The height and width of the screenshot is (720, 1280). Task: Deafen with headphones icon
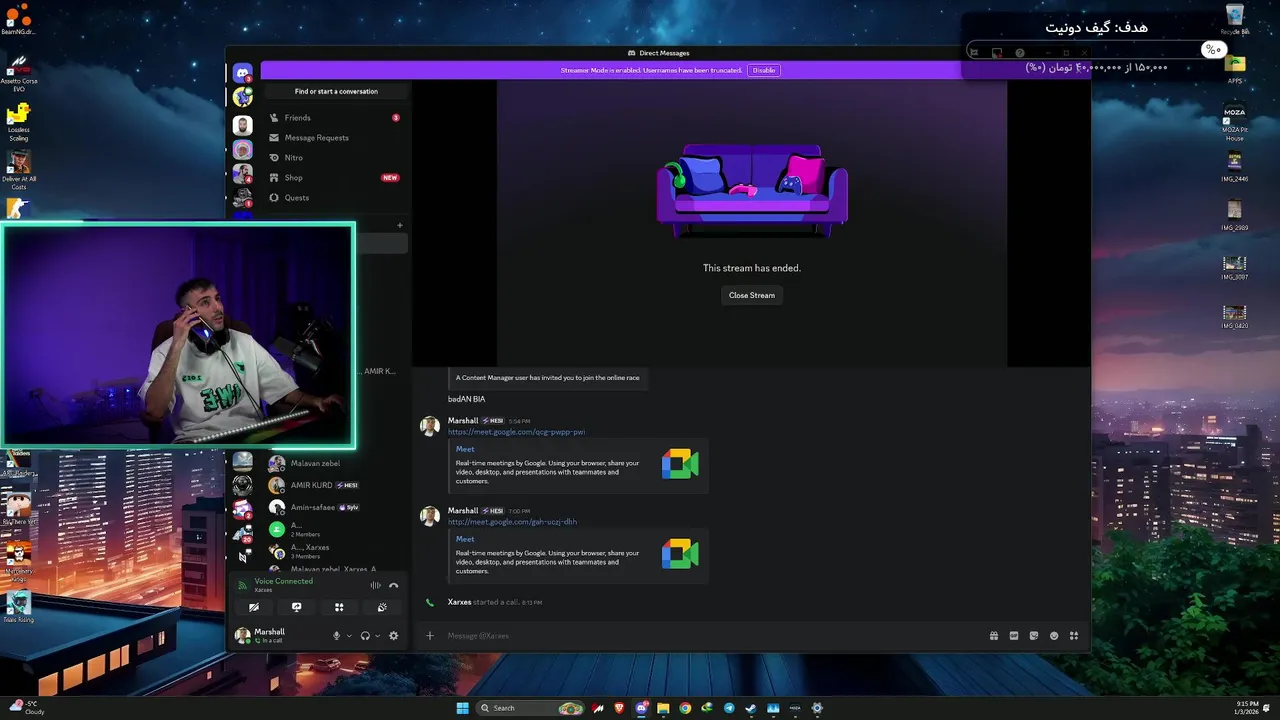[x=365, y=636]
